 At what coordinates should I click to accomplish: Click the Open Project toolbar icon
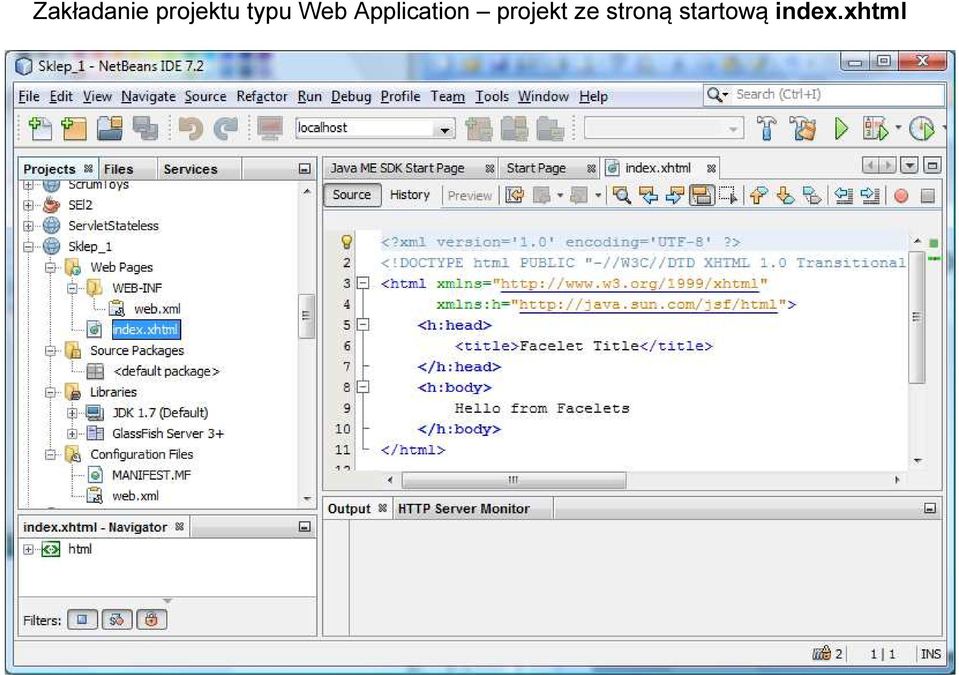[x=110, y=128]
